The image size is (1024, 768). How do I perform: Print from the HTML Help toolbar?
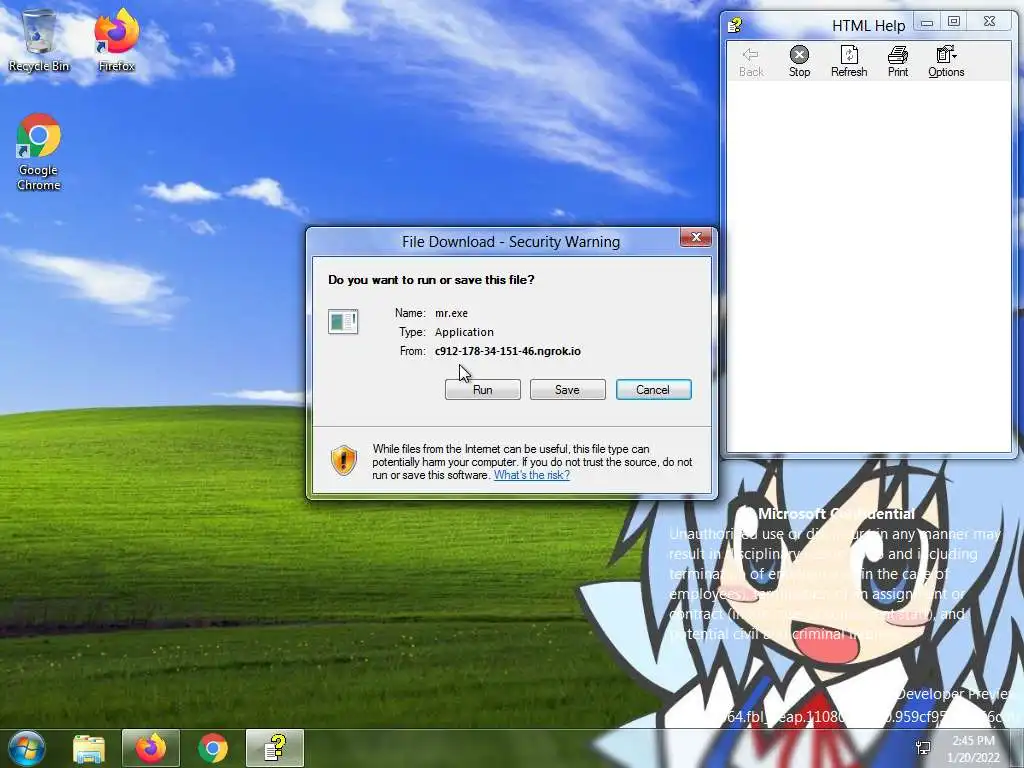[x=898, y=62]
